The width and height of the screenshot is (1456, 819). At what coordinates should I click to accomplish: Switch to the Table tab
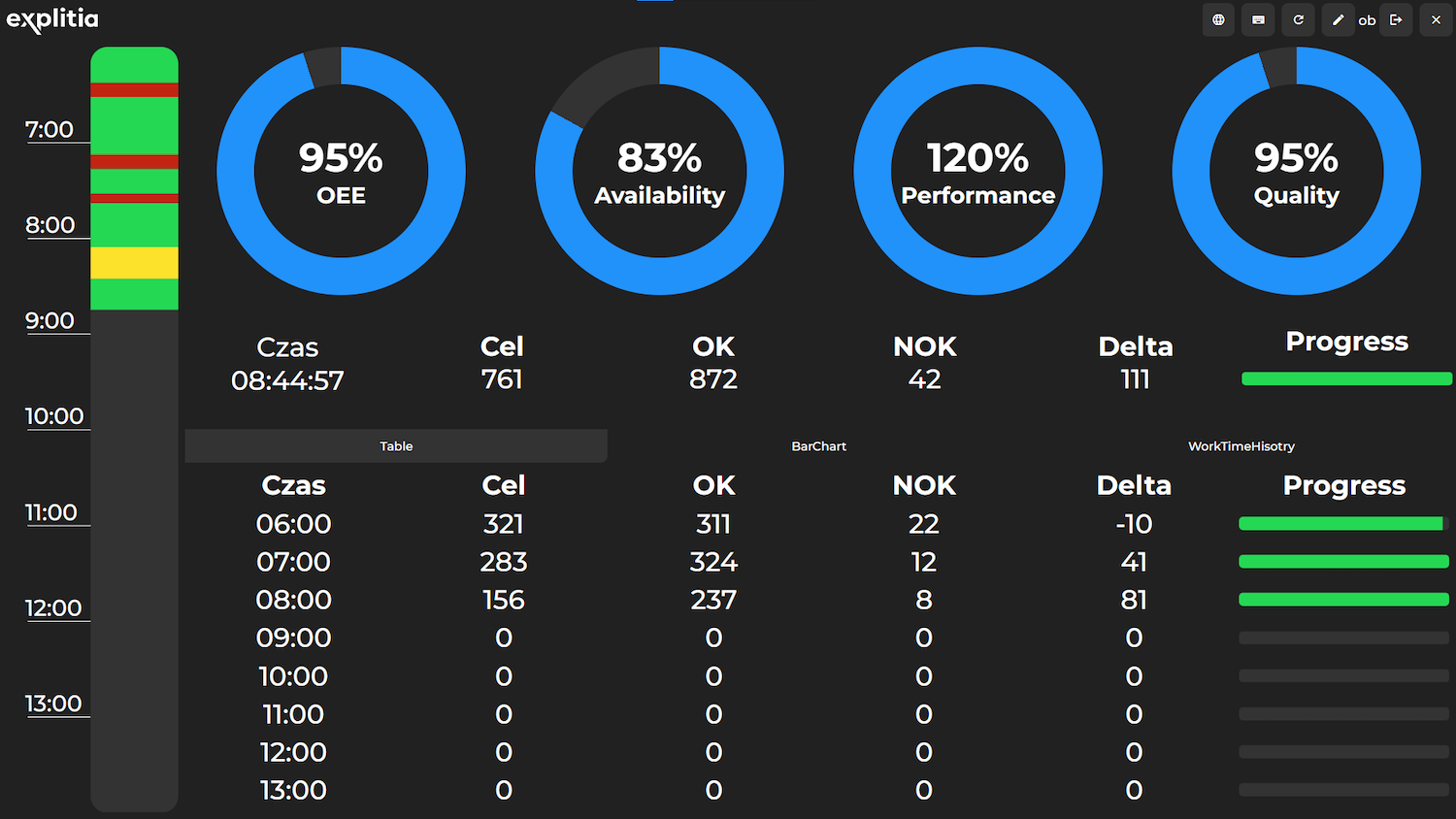[396, 446]
